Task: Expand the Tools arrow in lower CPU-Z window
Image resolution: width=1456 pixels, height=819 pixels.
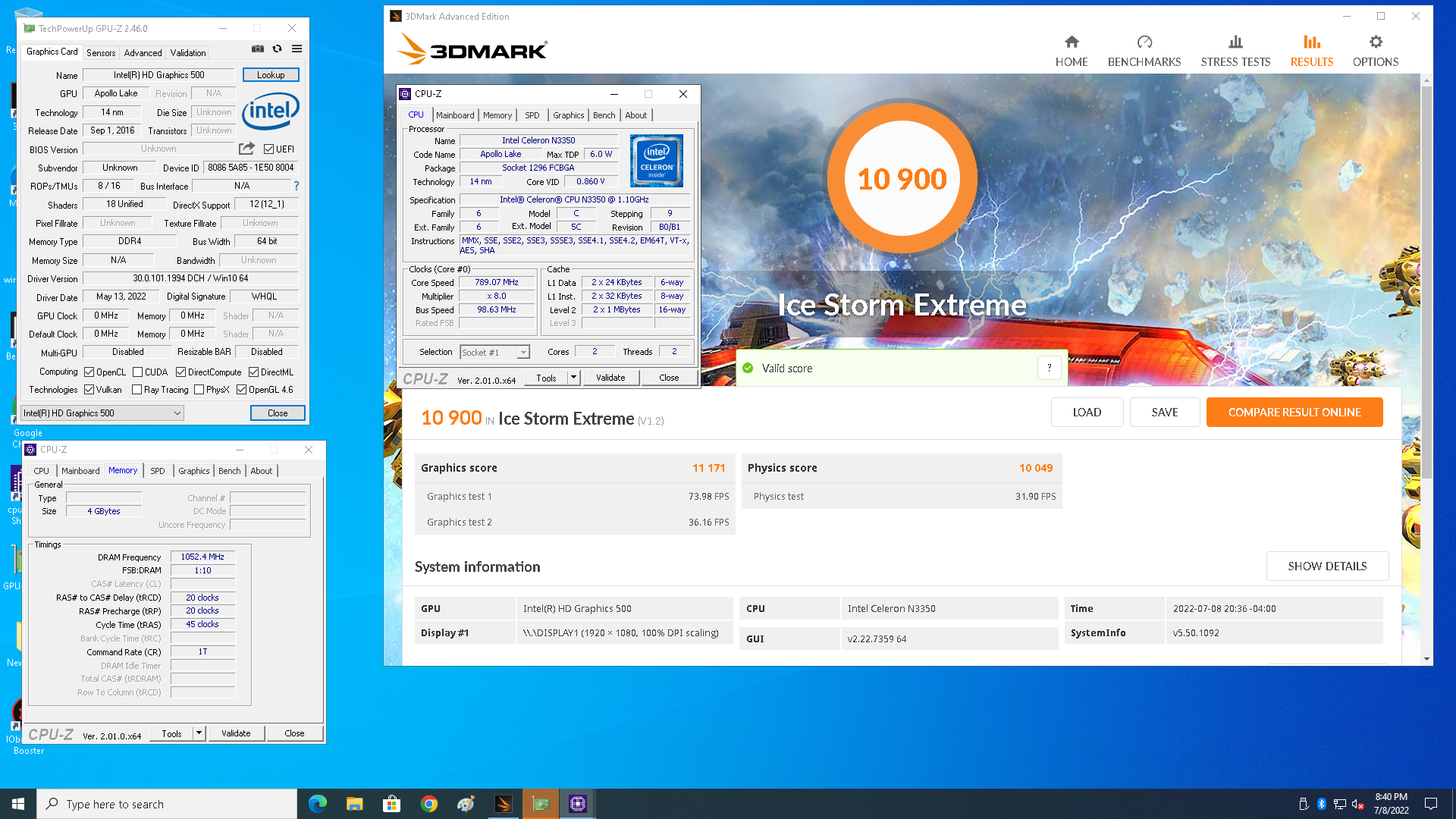Action: pos(199,733)
